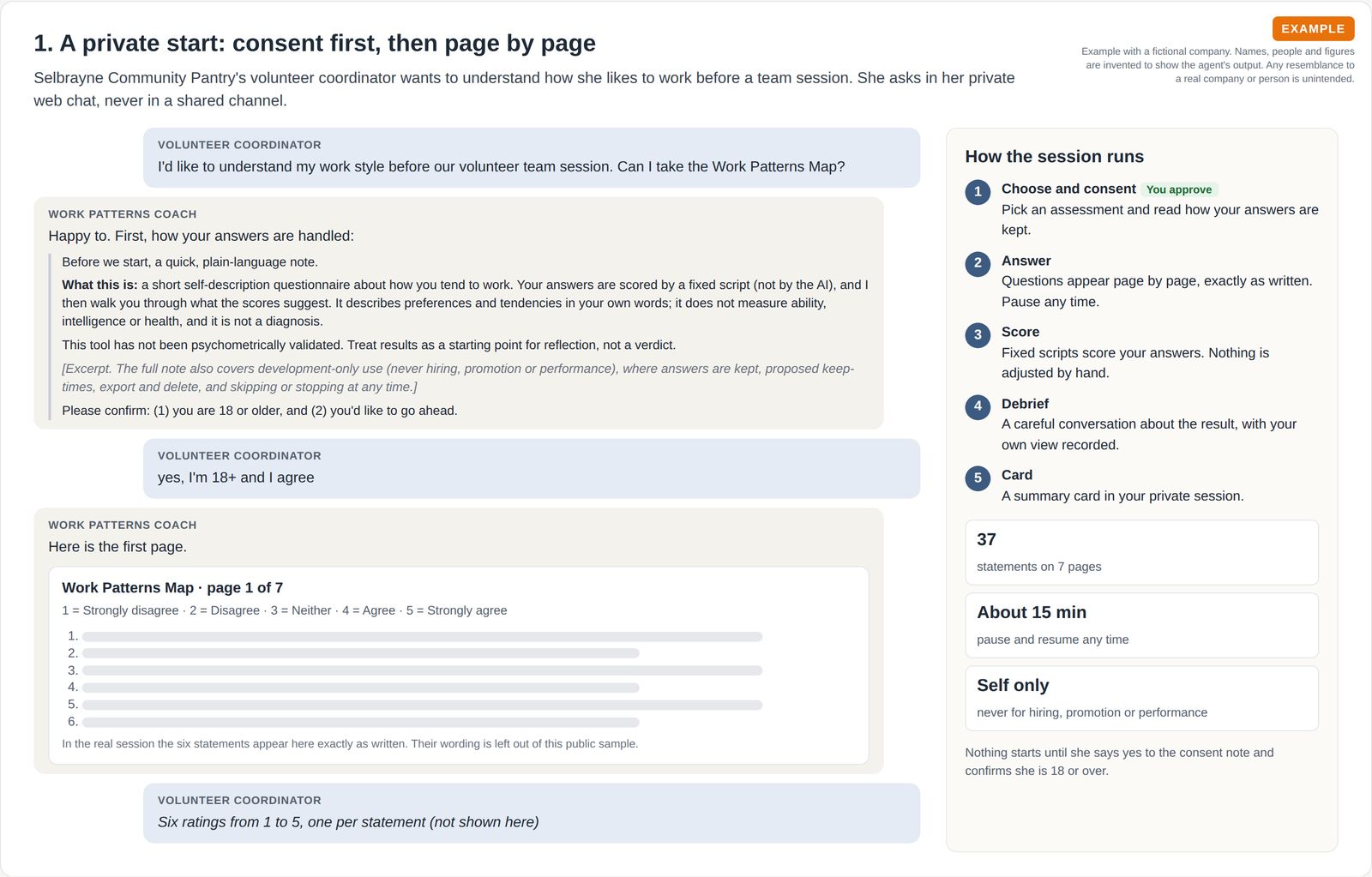Select the 'Self only' card
Image resolution: width=1372 pixels, height=877 pixels.
click(x=1141, y=698)
